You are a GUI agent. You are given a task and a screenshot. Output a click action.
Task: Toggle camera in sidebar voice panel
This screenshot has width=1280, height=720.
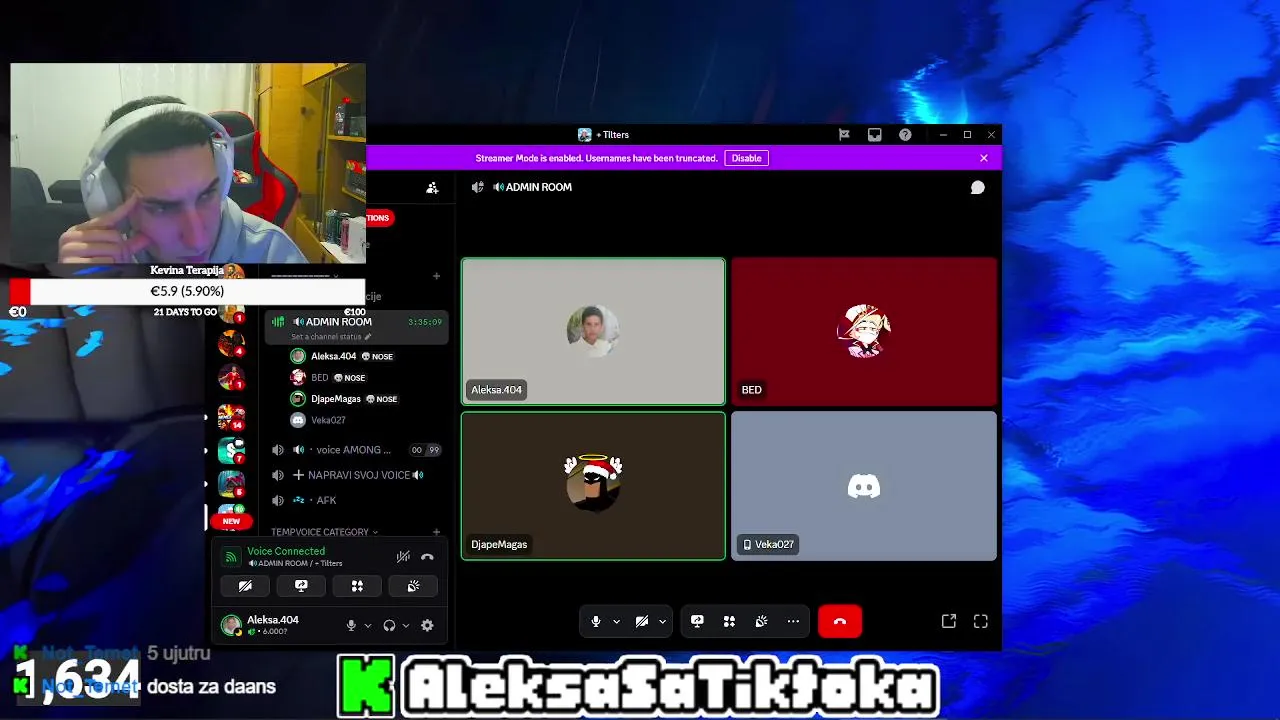tap(245, 586)
